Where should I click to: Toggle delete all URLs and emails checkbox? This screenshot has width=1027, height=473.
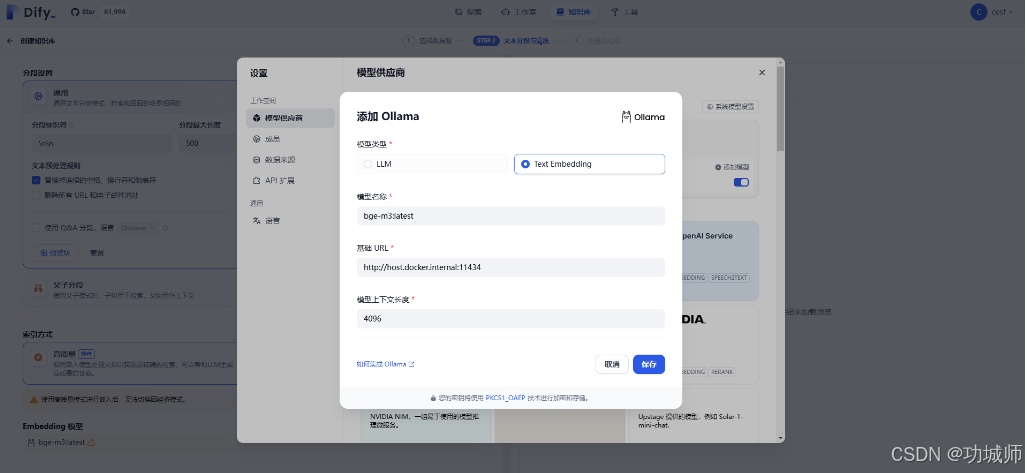(36, 195)
